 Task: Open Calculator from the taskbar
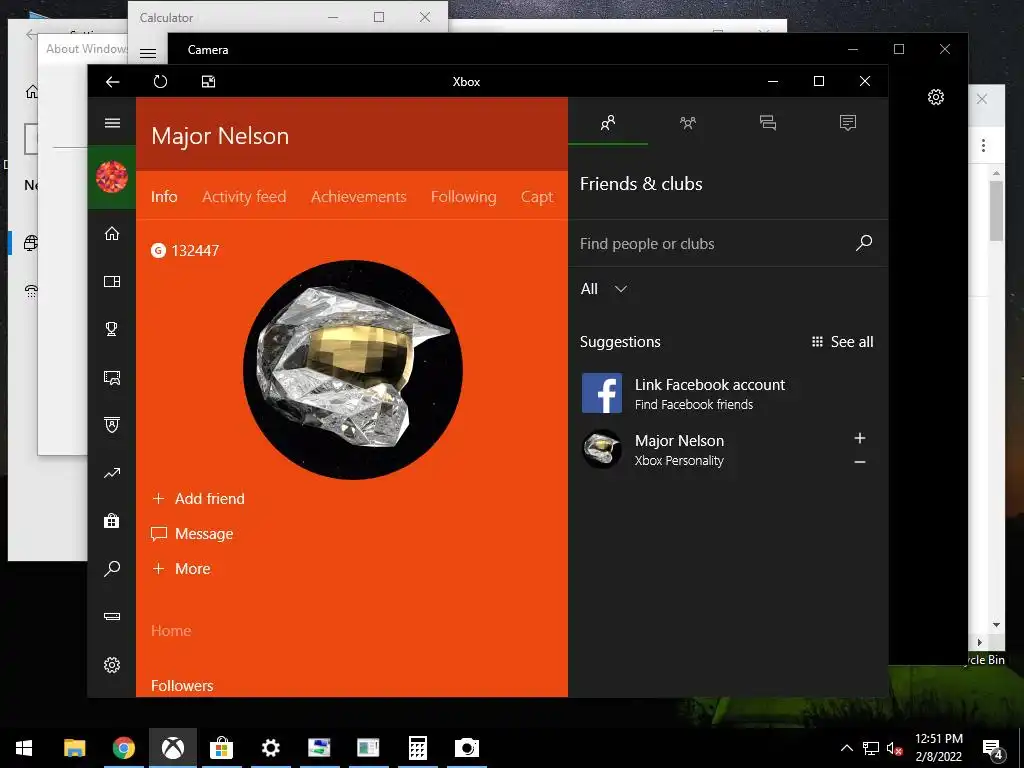(418, 748)
